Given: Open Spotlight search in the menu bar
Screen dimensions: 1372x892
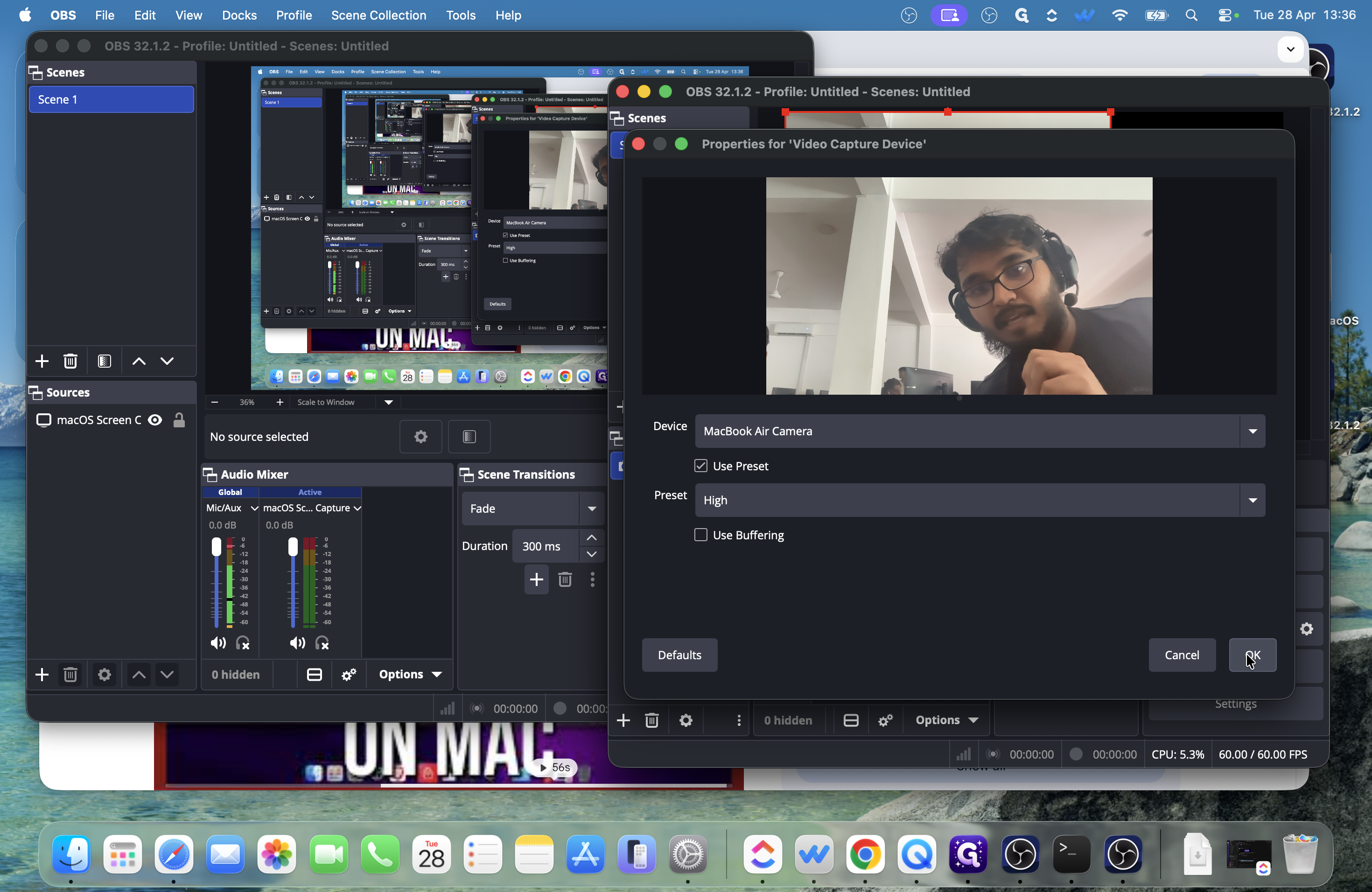Looking at the screenshot, I should pos(1191,15).
